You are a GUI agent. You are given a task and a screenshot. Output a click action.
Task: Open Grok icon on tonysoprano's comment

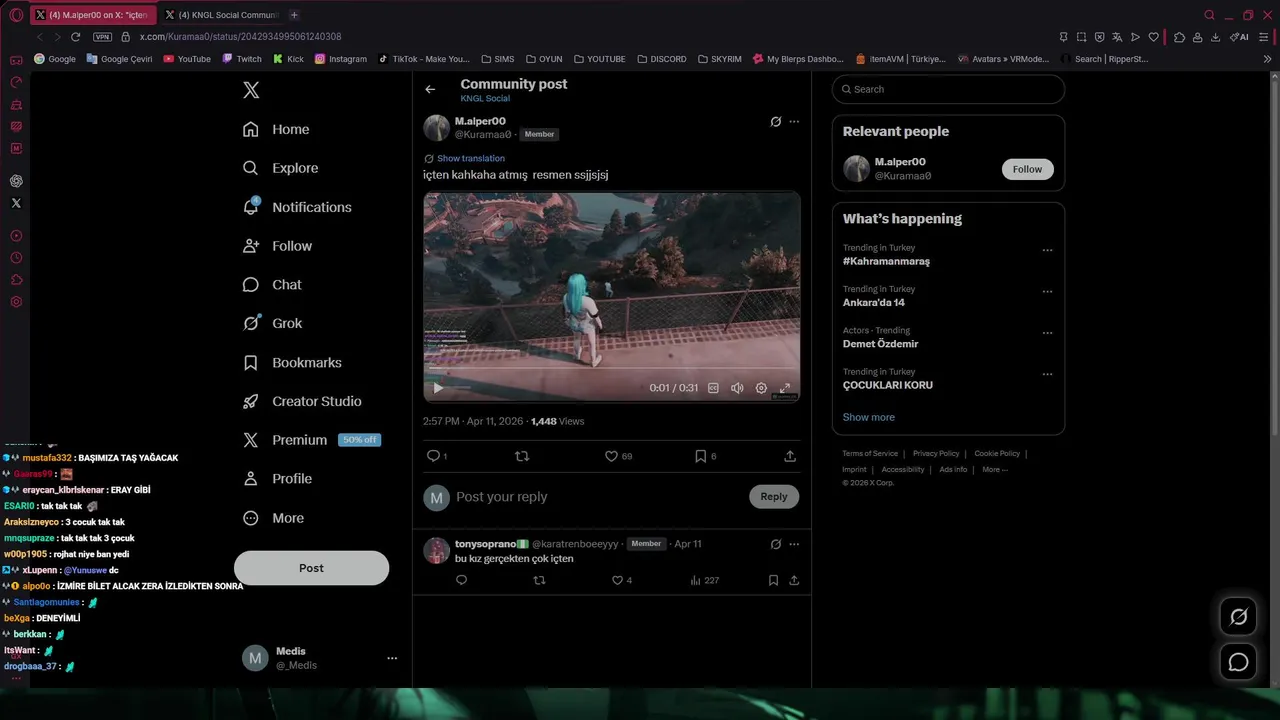(x=775, y=544)
